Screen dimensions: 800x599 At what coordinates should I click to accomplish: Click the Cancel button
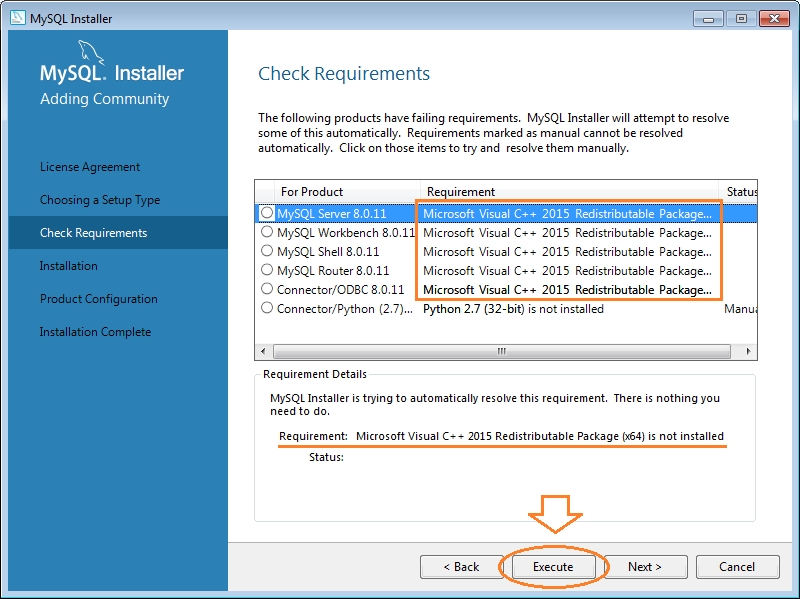(x=737, y=567)
